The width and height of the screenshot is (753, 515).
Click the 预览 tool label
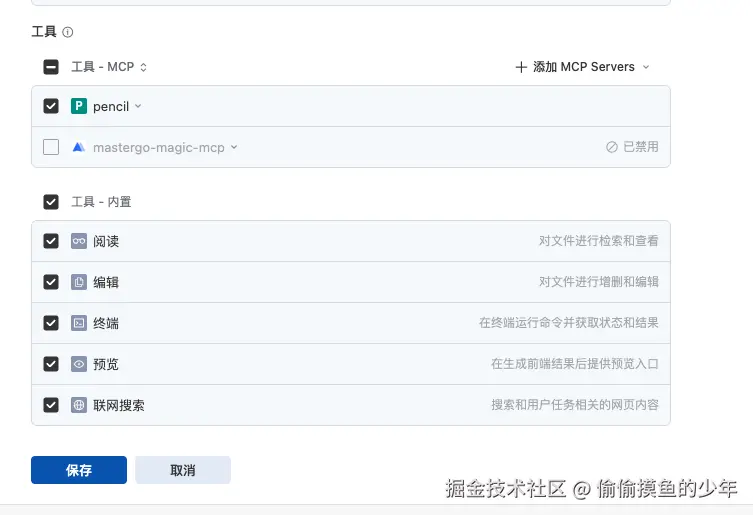point(106,364)
